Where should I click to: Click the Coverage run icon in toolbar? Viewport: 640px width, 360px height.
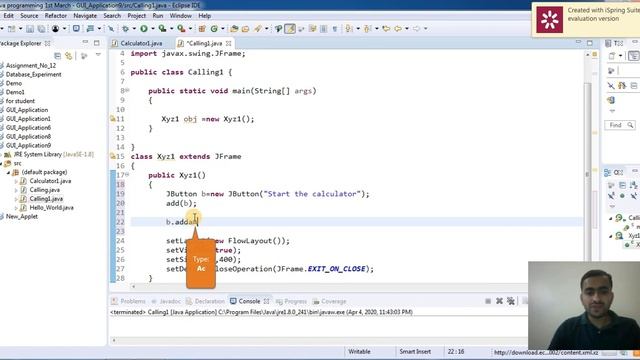pos(162,29)
